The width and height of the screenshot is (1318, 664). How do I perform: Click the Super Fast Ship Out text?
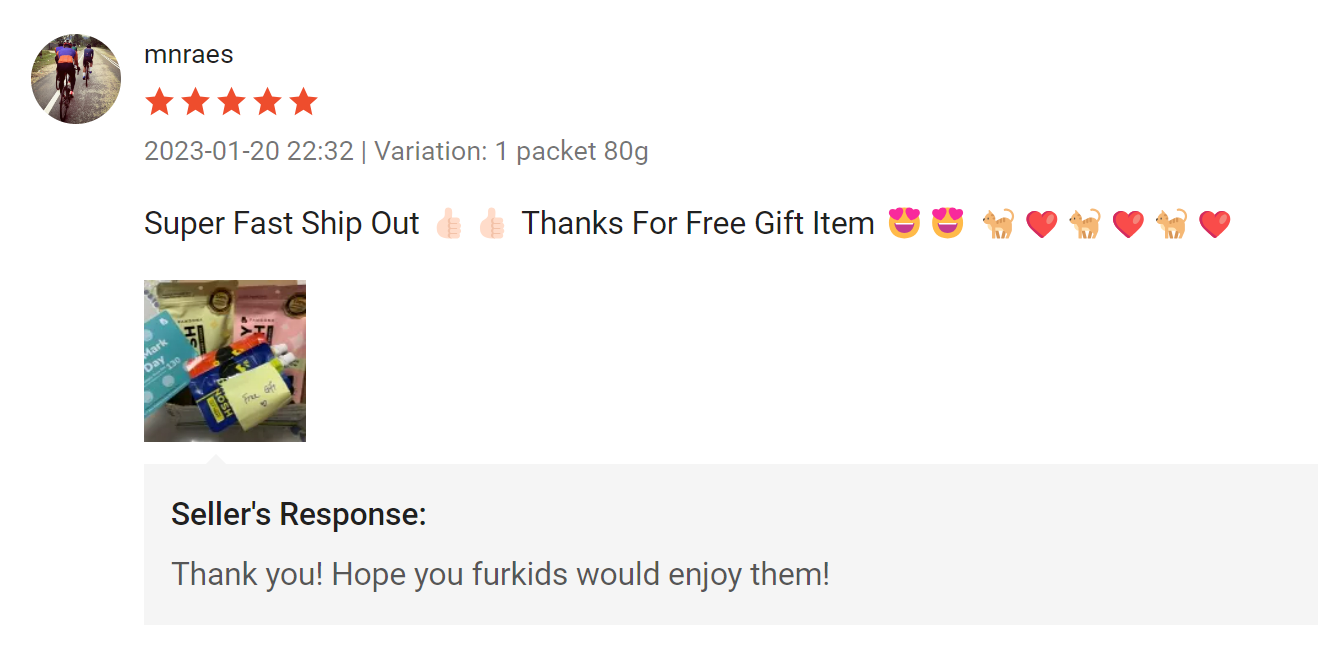point(281,224)
